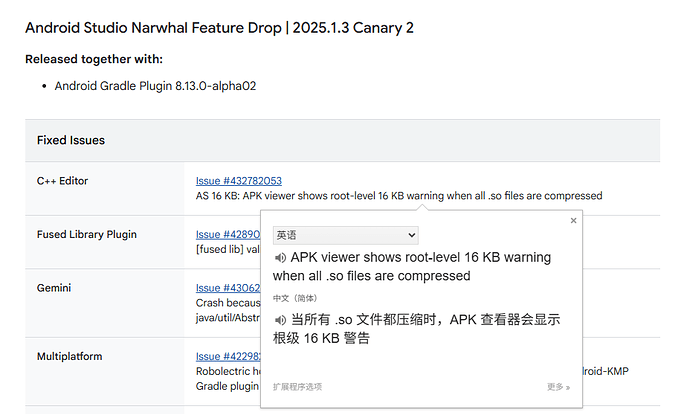Click the Multiplatform category label
The image size is (690, 414).
point(69,356)
